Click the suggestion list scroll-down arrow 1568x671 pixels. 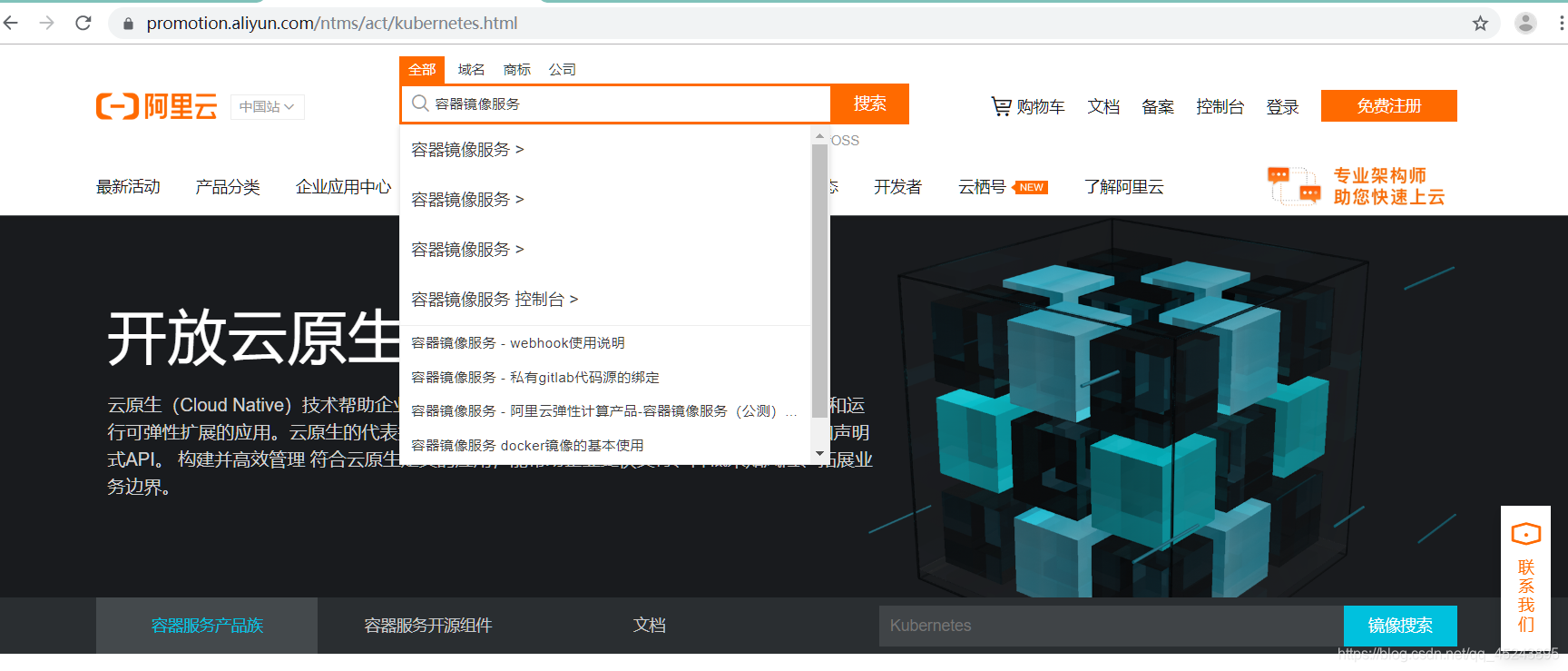(819, 453)
